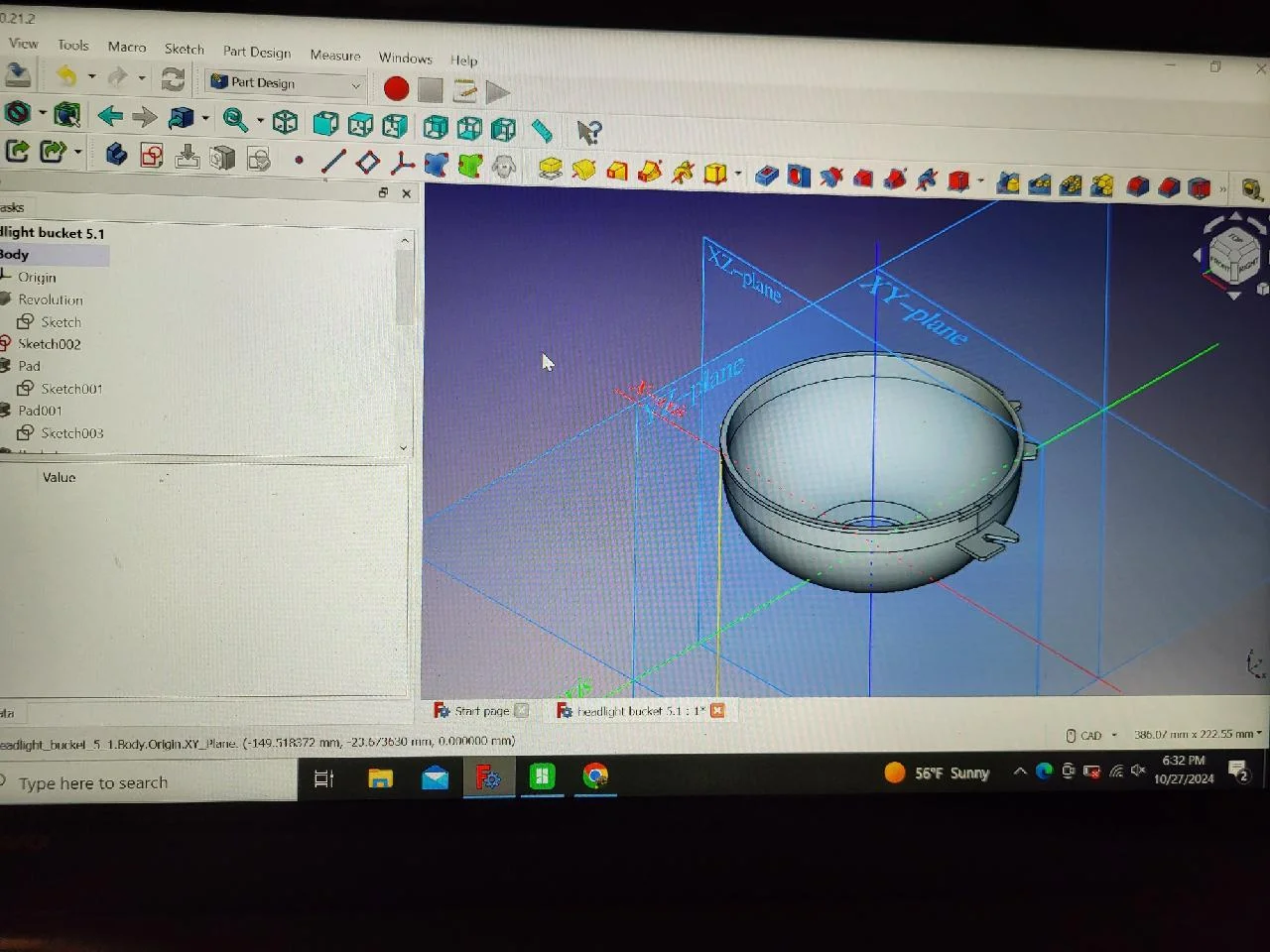Click the Create body icon
This screenshot has width=1270, height=952.
(116, 155)
